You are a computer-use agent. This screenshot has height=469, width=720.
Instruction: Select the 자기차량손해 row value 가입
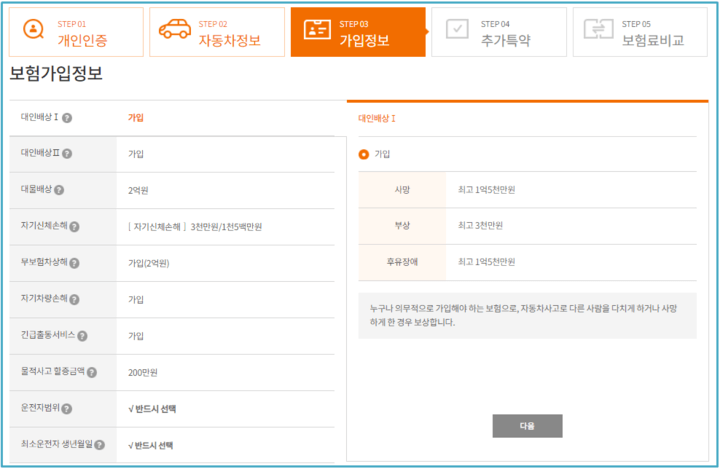(136, 299)
